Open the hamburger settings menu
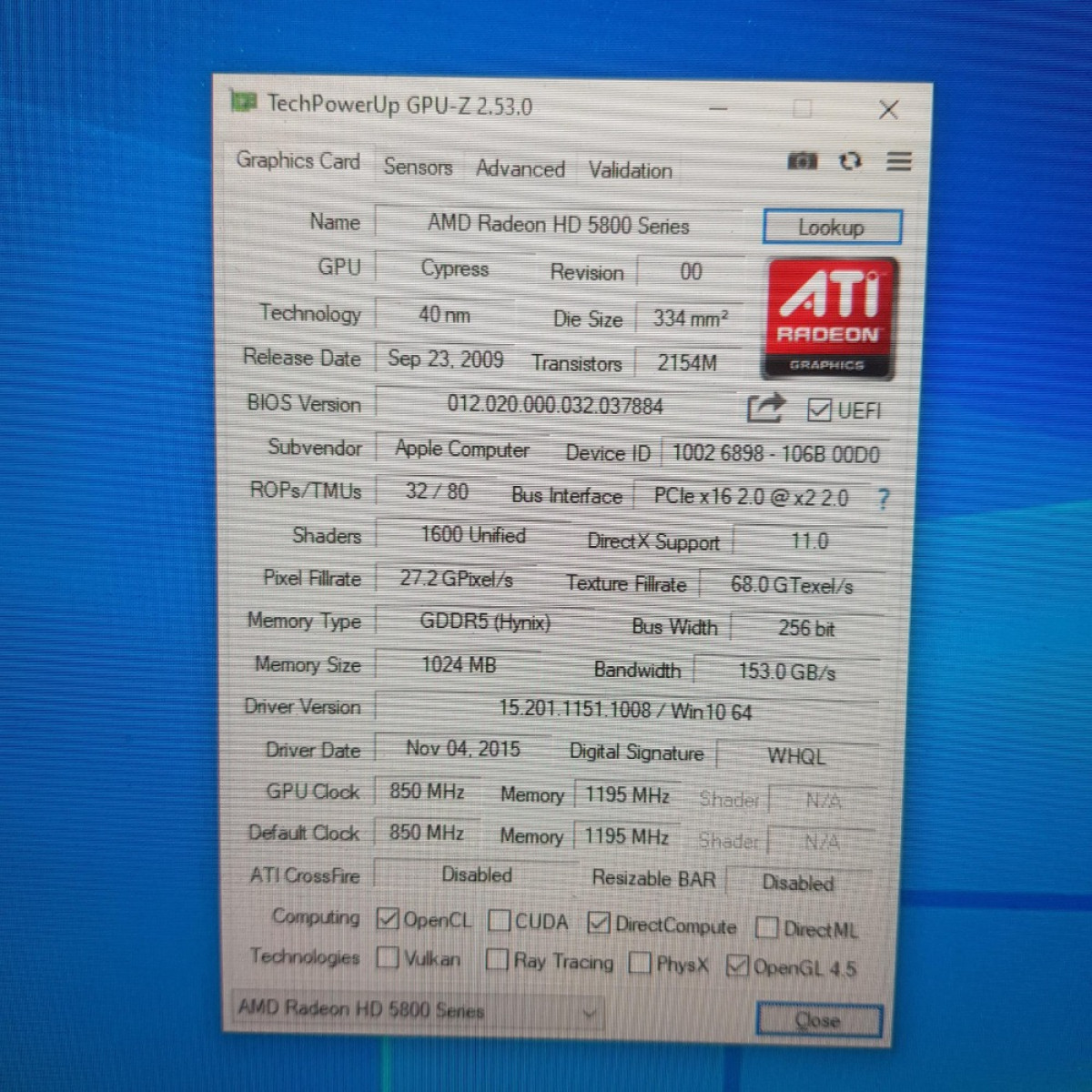Viewport: 1092px width, 1092px height. click(899, 161)
